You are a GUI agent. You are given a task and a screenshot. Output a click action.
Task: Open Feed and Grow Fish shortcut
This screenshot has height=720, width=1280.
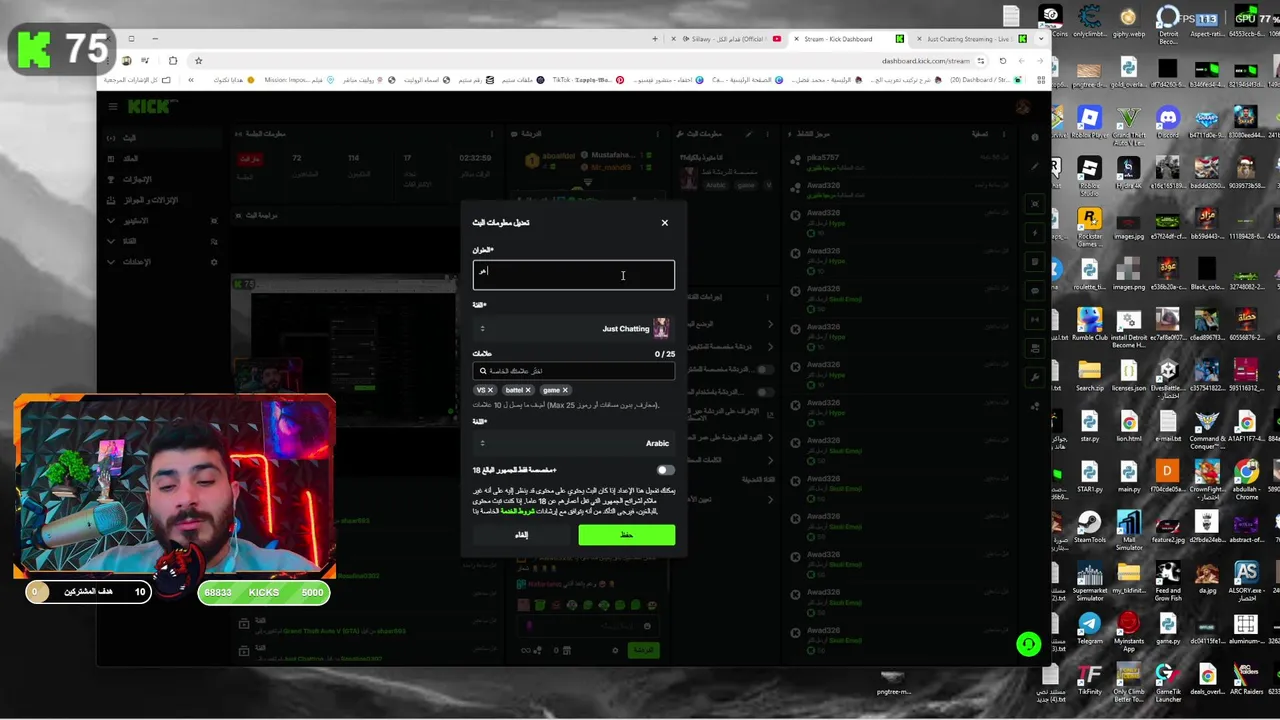tap(1167, 582)
